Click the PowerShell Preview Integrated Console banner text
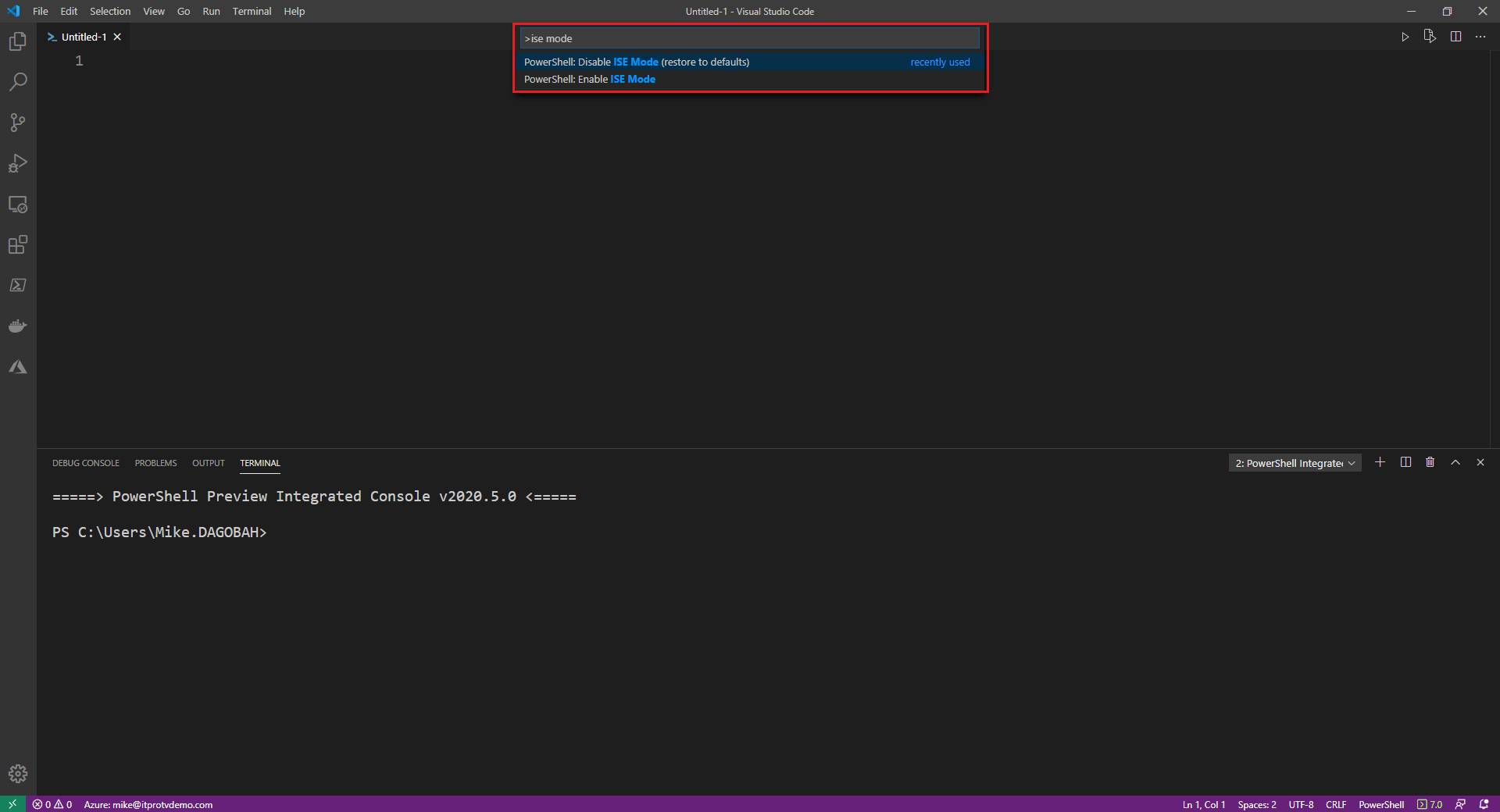The width and height of the screenshot is (1500, 812). coord(314,497)
